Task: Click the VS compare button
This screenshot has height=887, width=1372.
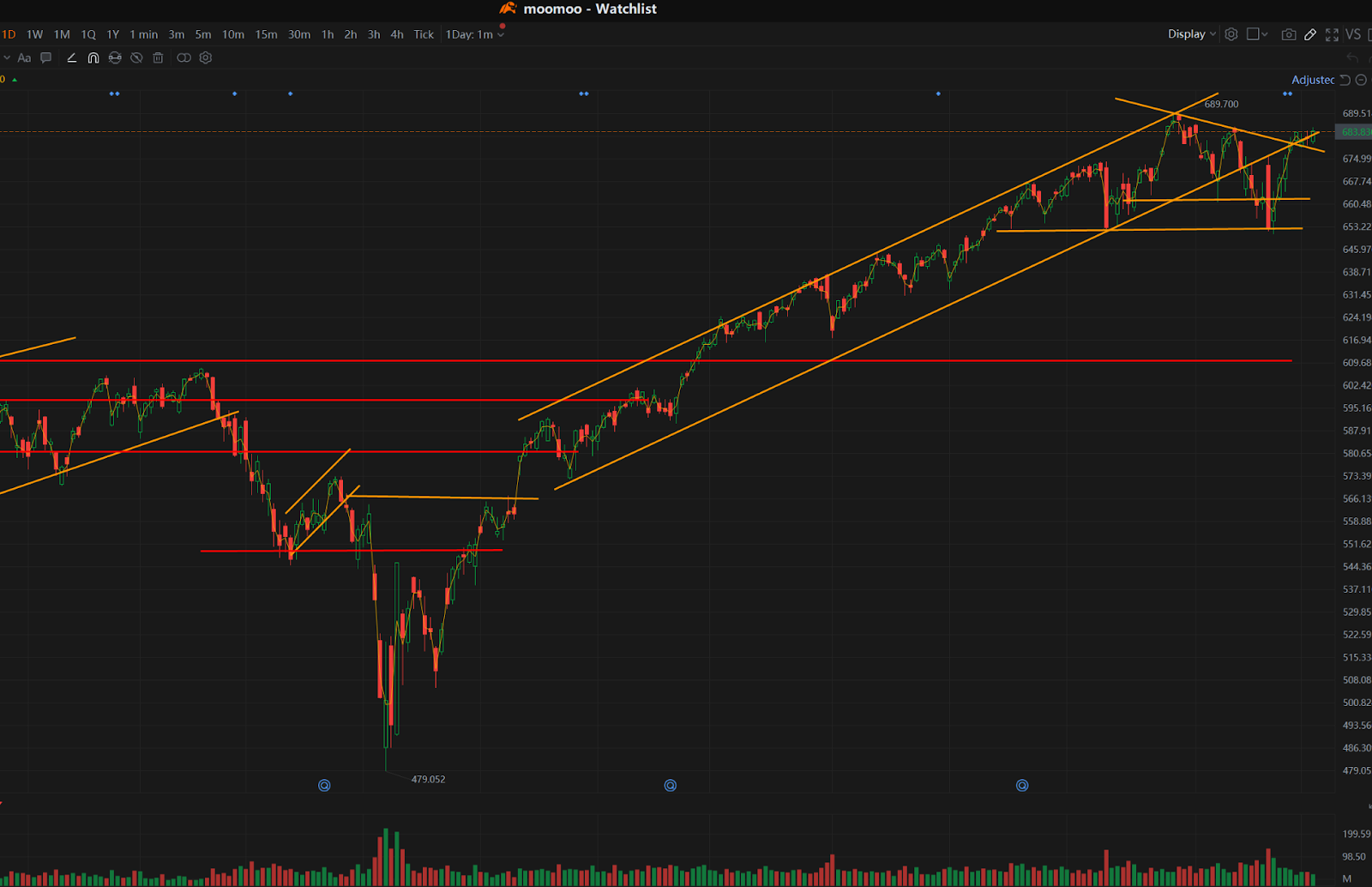Action: pyautogui.click(x=1353, y=34)
